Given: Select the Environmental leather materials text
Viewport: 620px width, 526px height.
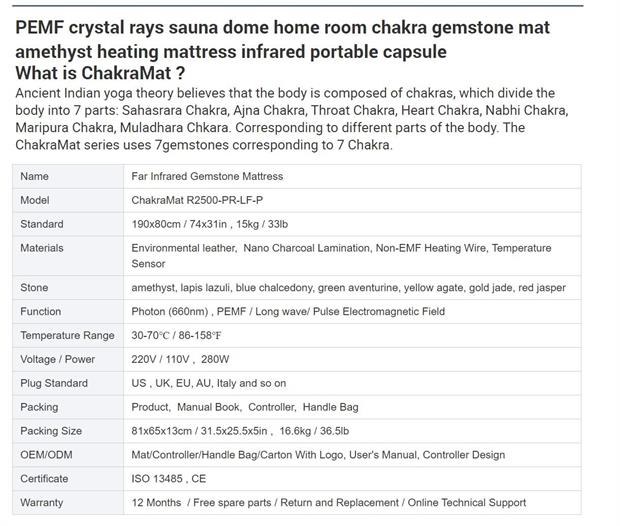Looking at the screenshot, I should point(341,256).
